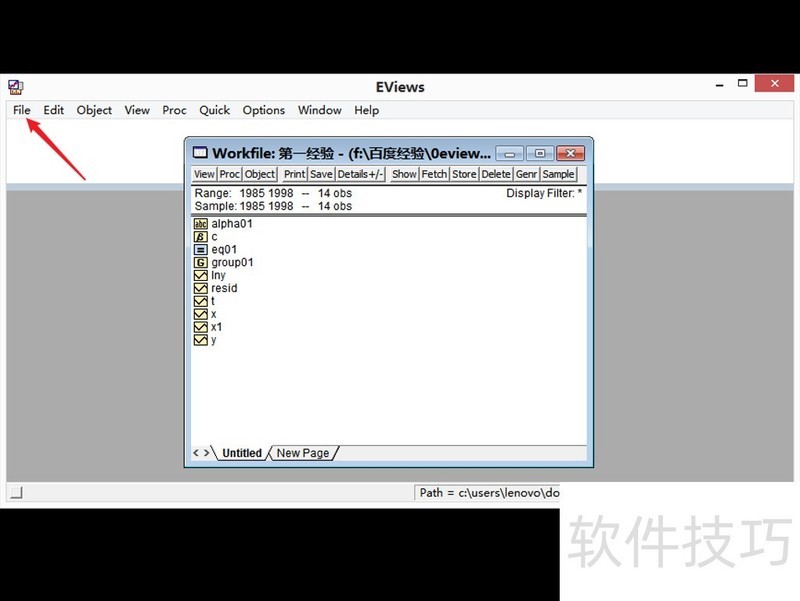Select the t series icon
Image resolution: width=800 pixels, height=601 pixels.
point(201,301)
